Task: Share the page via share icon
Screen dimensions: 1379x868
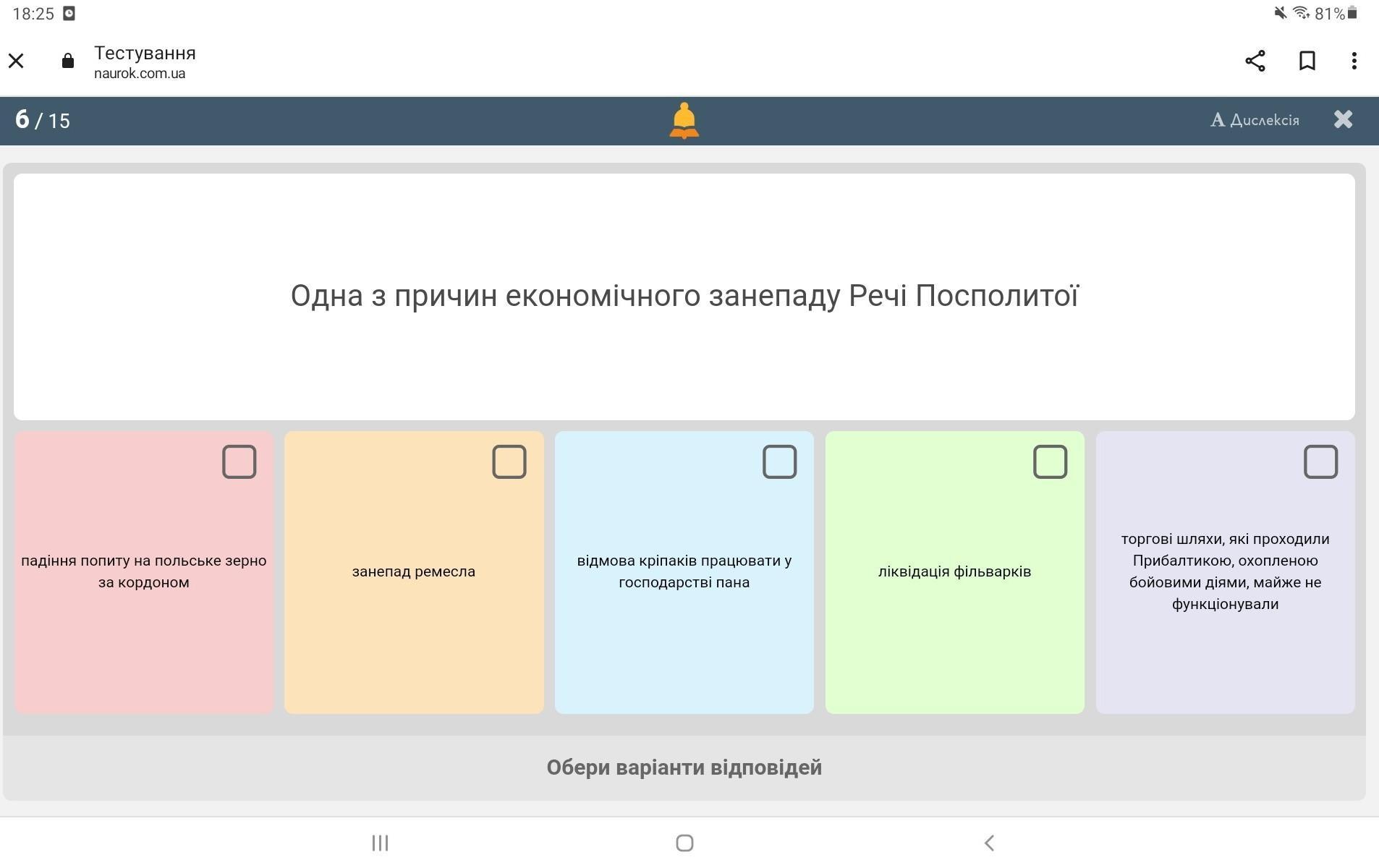Action: click(1255, 61)
